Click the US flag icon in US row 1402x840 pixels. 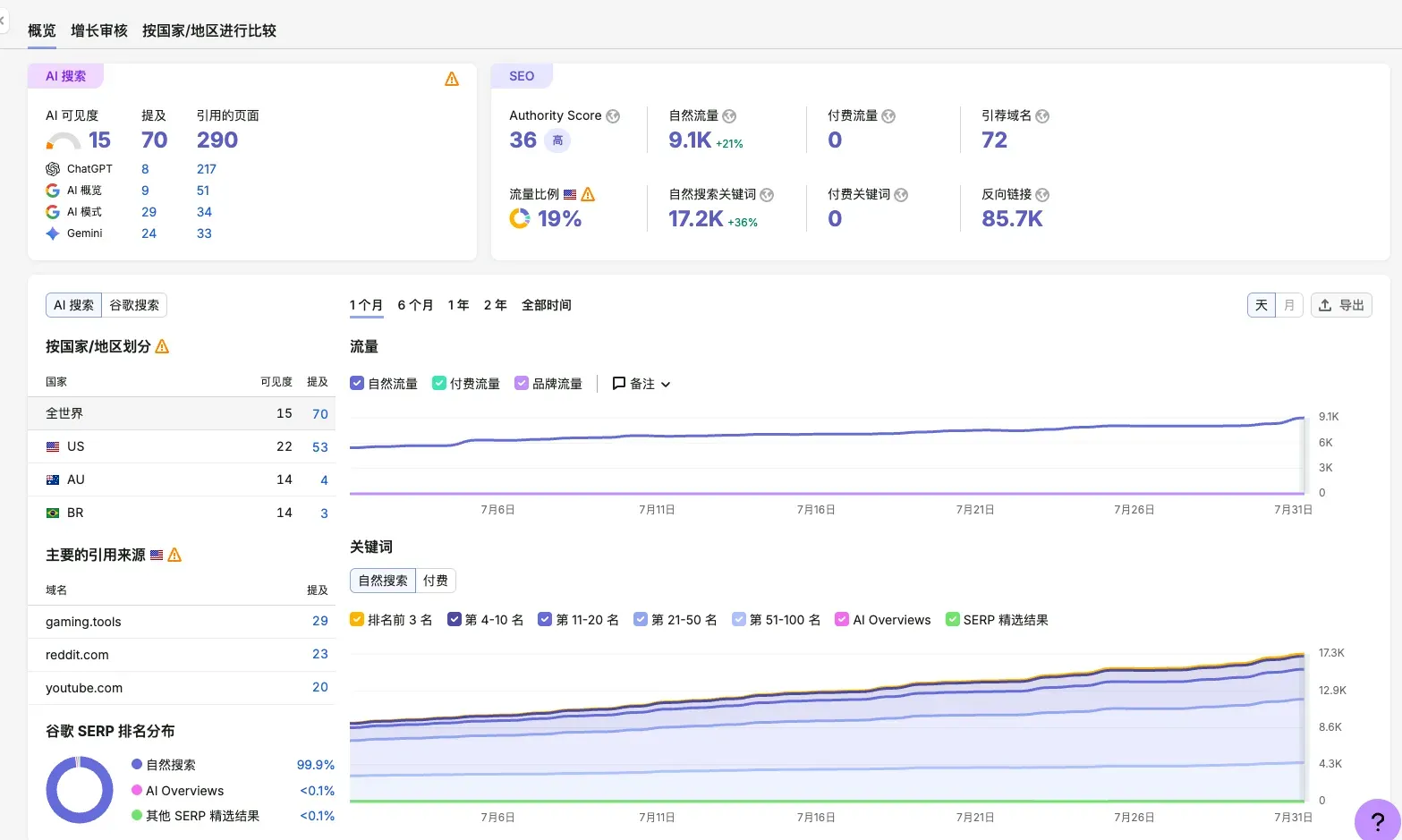[53, 446]
